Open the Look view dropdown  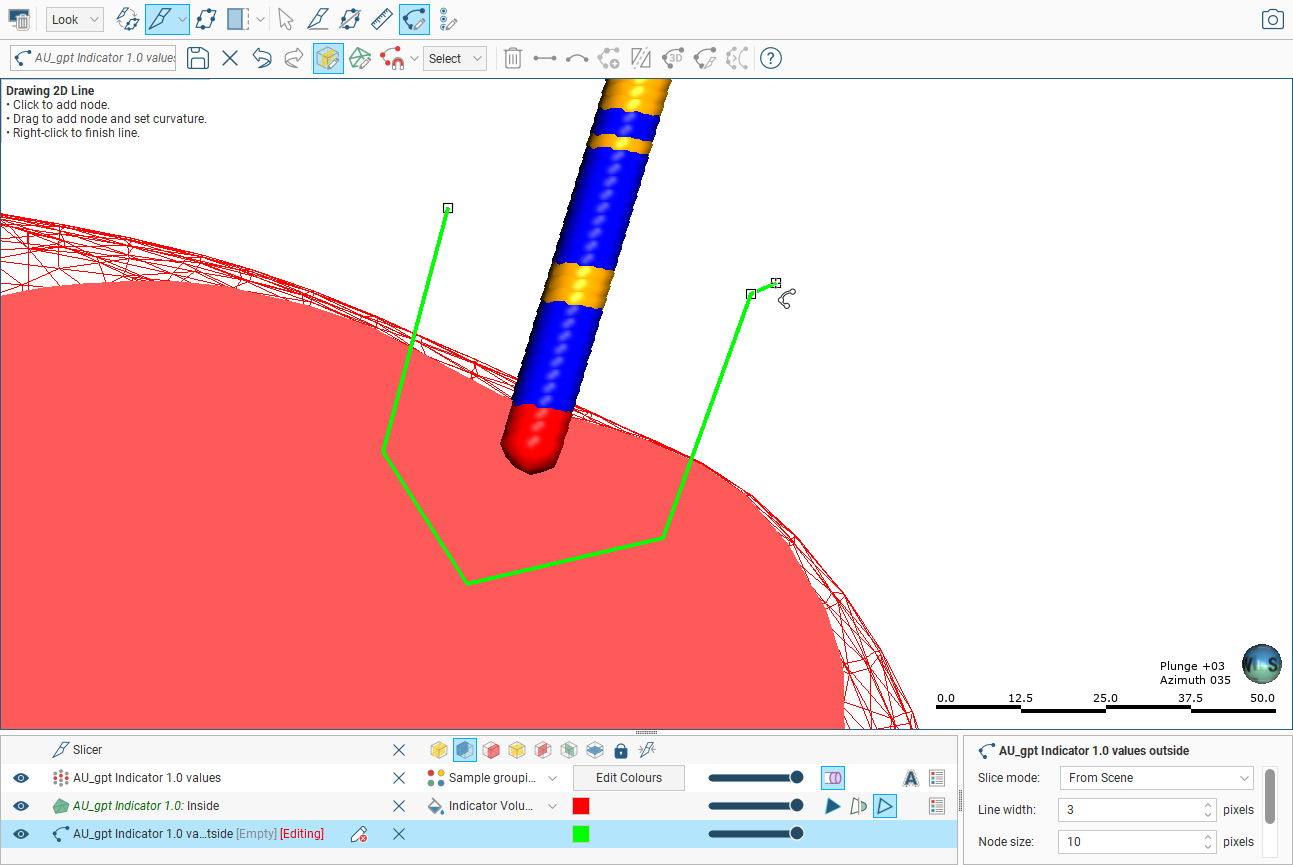(75, 19)
